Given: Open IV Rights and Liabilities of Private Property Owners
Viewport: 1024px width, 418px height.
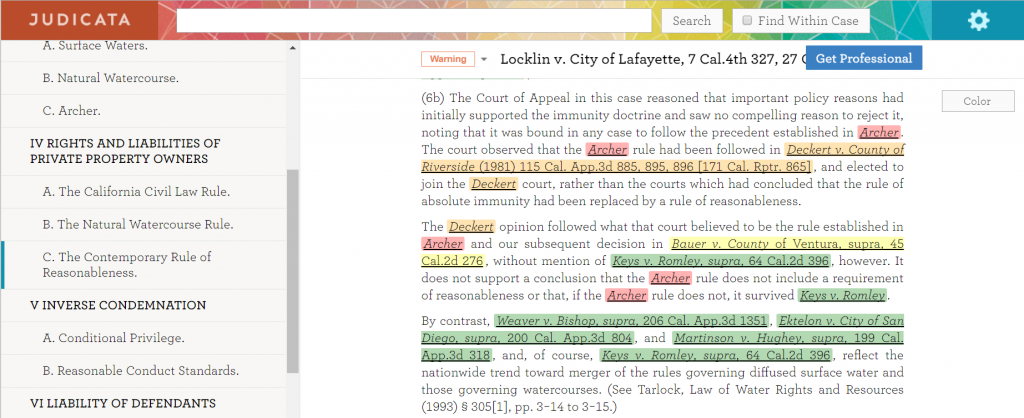Looking at the screenshot, I should click(125, 151).
